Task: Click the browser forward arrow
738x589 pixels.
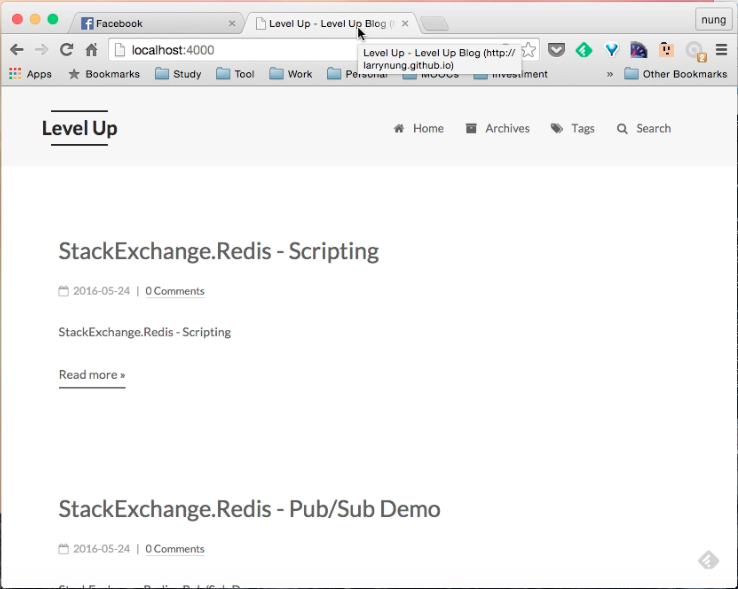Action: click(41, 49)
